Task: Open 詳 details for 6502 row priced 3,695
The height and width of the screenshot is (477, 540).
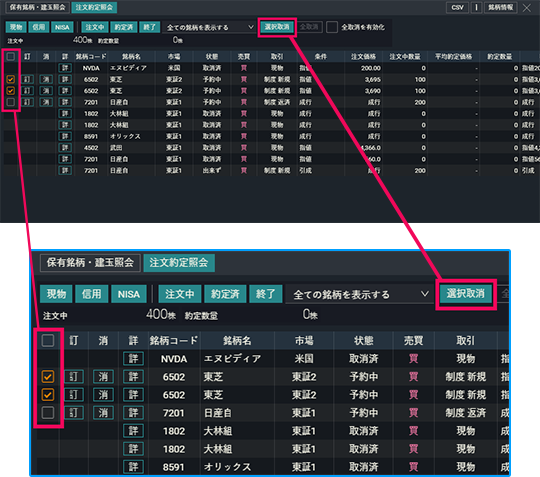Action: tap(65, 80)
